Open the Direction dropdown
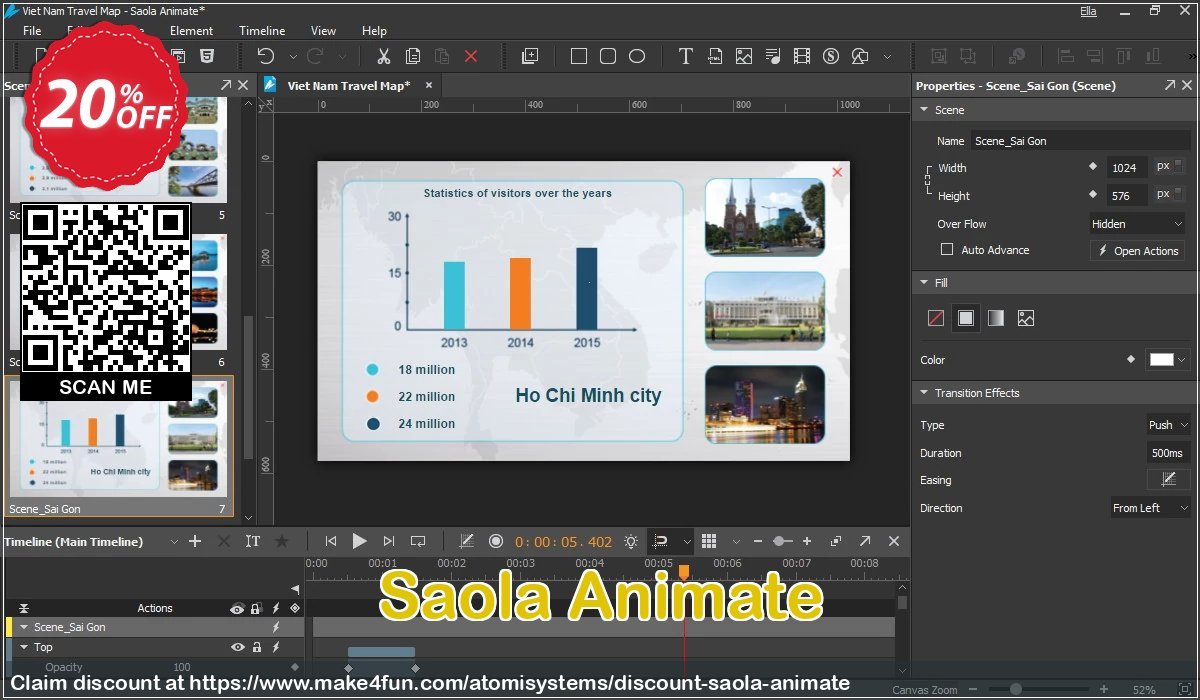Image resolution: width=1200 pixels, height=700 pixels. click(x=1151, y=508)
